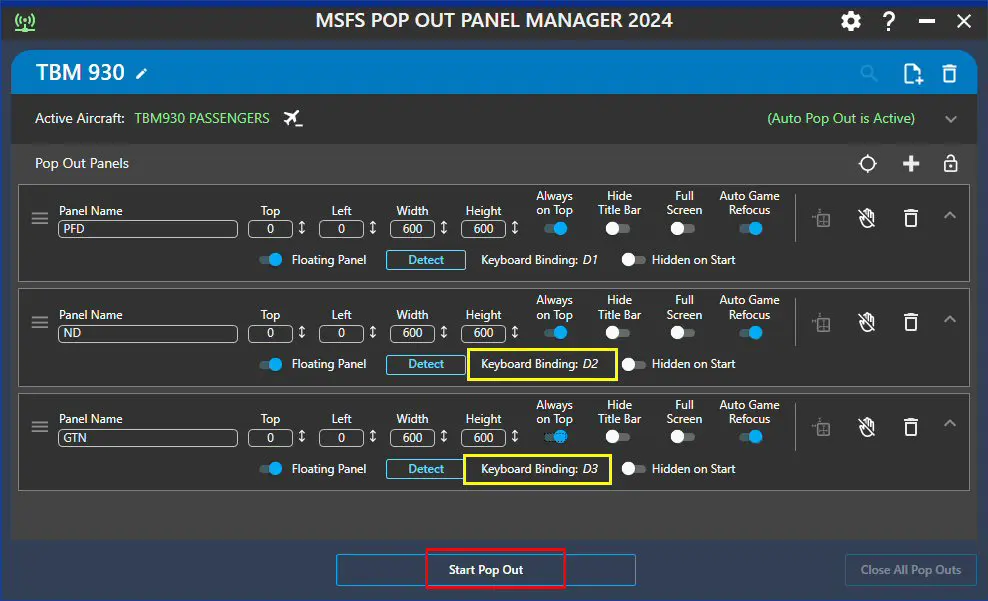This screenshot has width=988, height=601.
Task: Toggle Auto Game Refocus for GTN panel
Action: pos(751,437)
